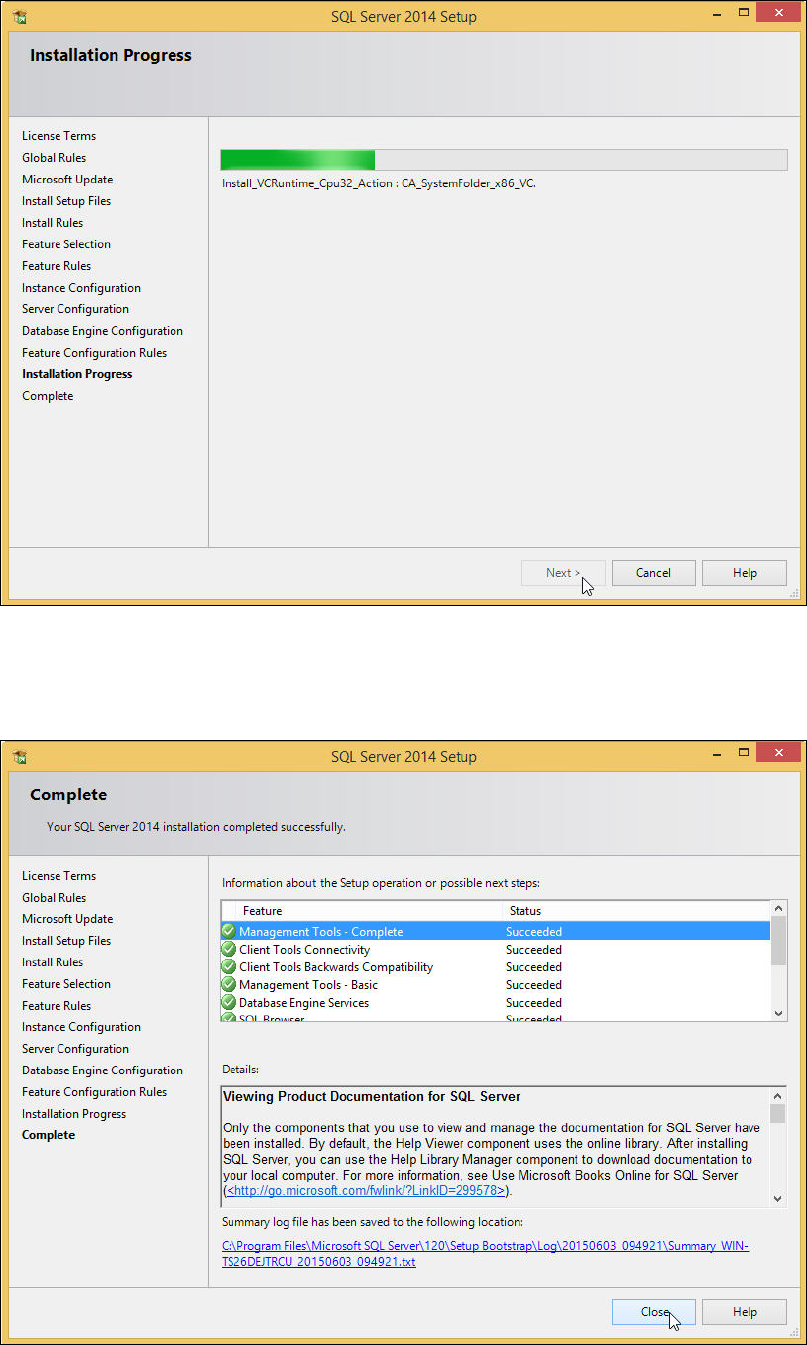Screen dimensions: 807x1345
Task: Click Succeeded status of Database Engine Services
Action: pyautogui.click(x=534, y=1003)
